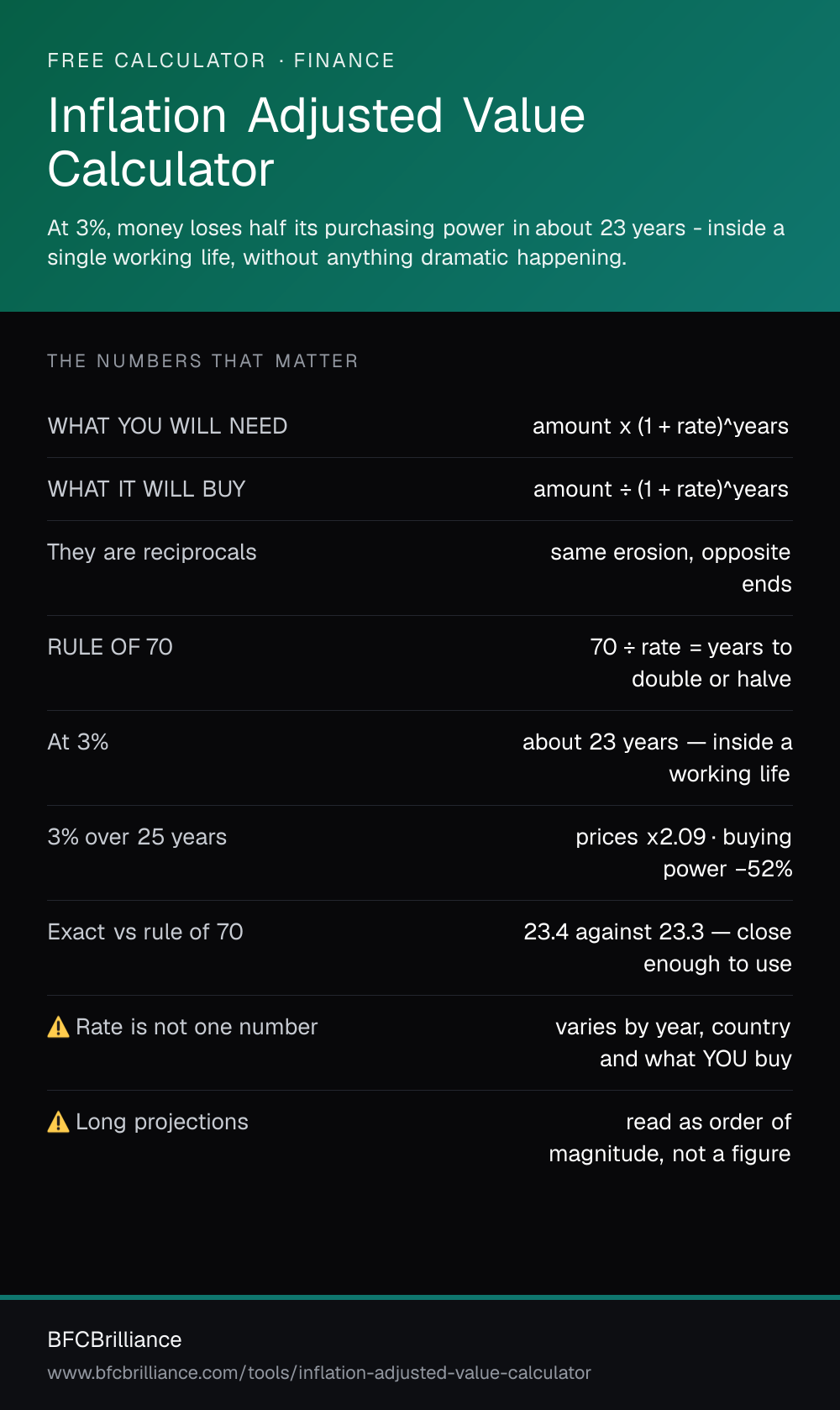
Task: Select the RULE OF 70 row label
Action: pos(110,647)
